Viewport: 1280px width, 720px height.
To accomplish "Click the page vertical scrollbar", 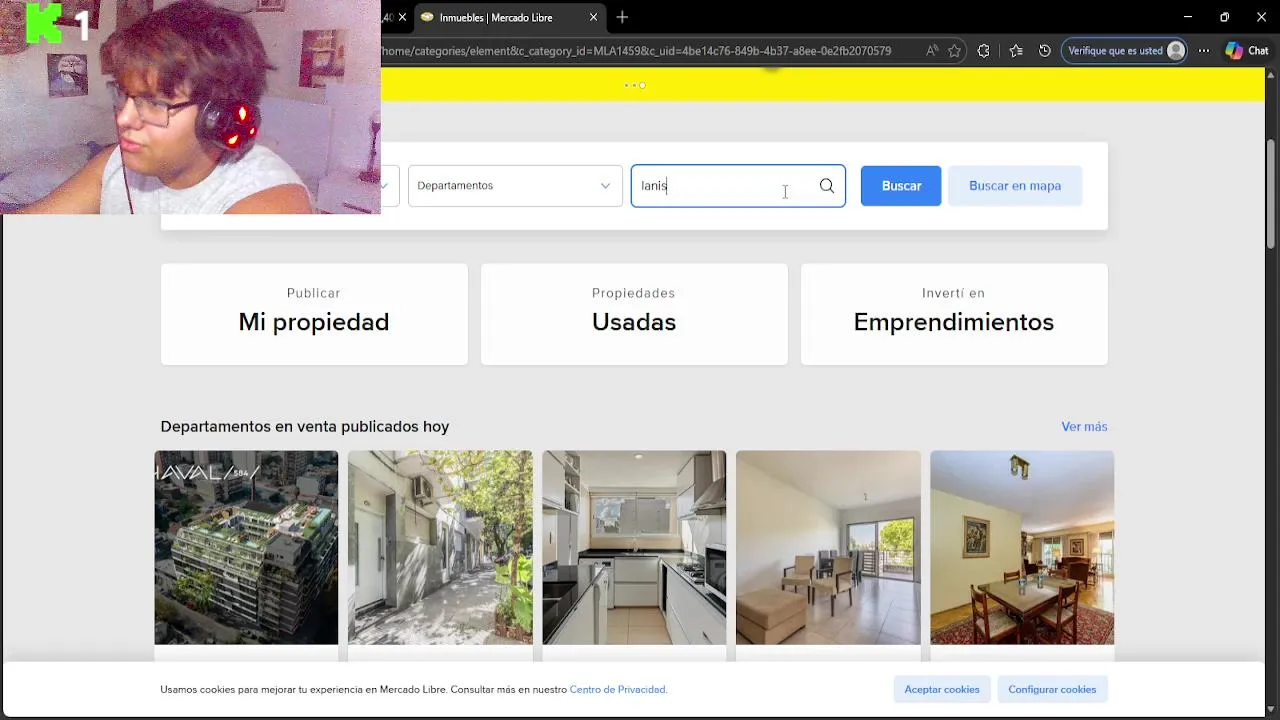I will tap(1271, 195).
